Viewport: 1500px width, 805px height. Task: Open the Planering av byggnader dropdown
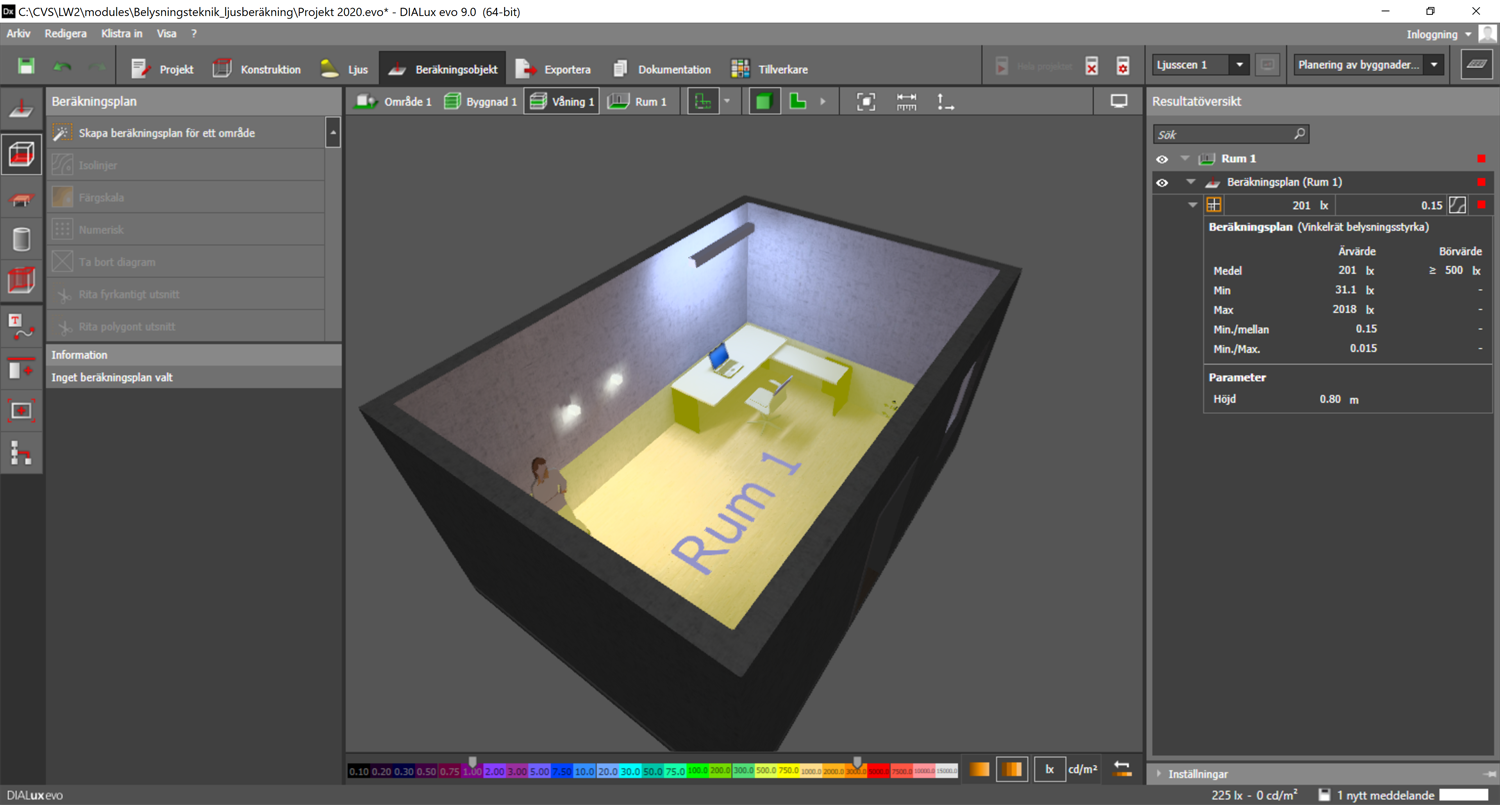[1435, 65]
